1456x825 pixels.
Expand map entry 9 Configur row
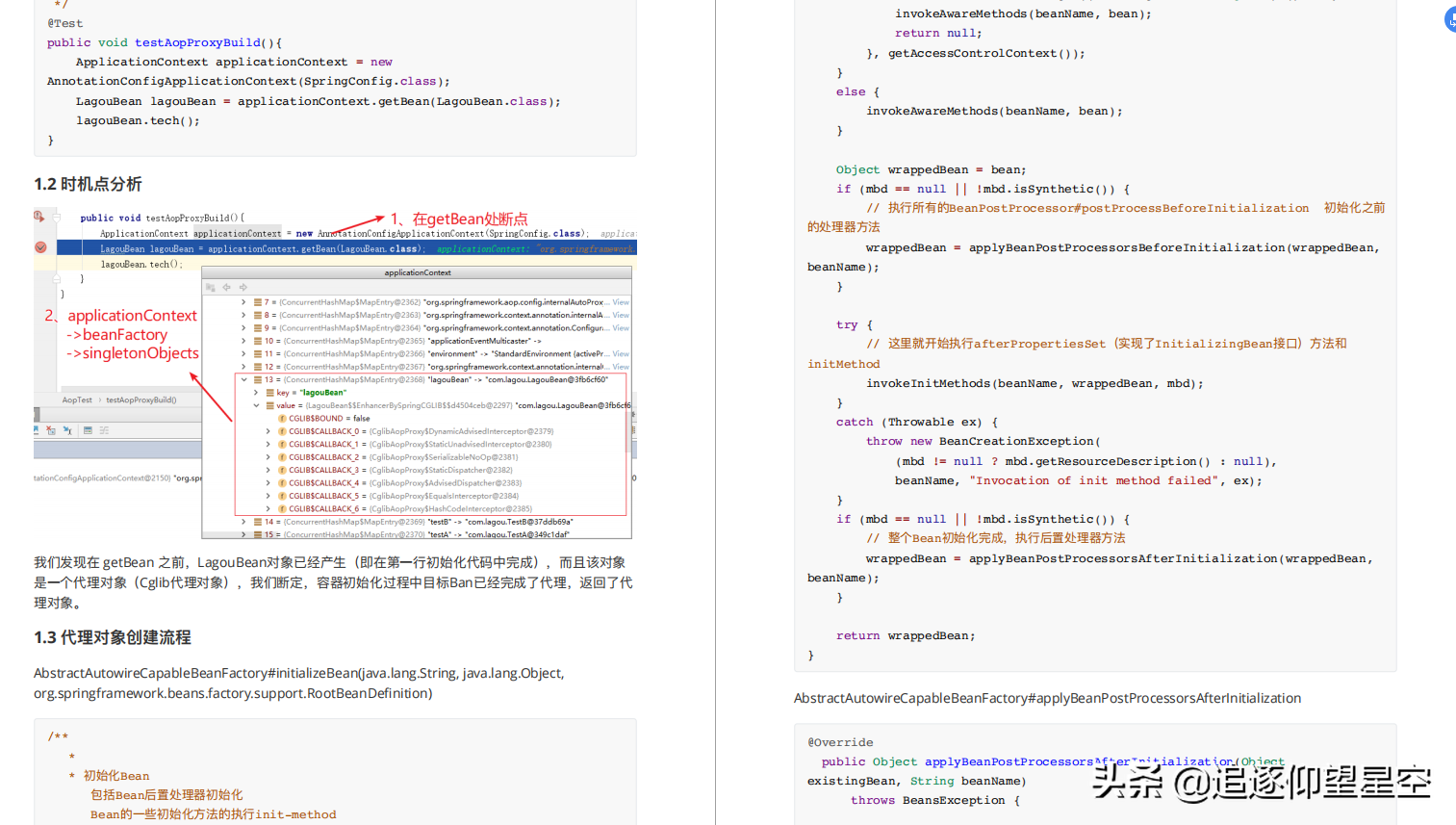tap(243, 328)
